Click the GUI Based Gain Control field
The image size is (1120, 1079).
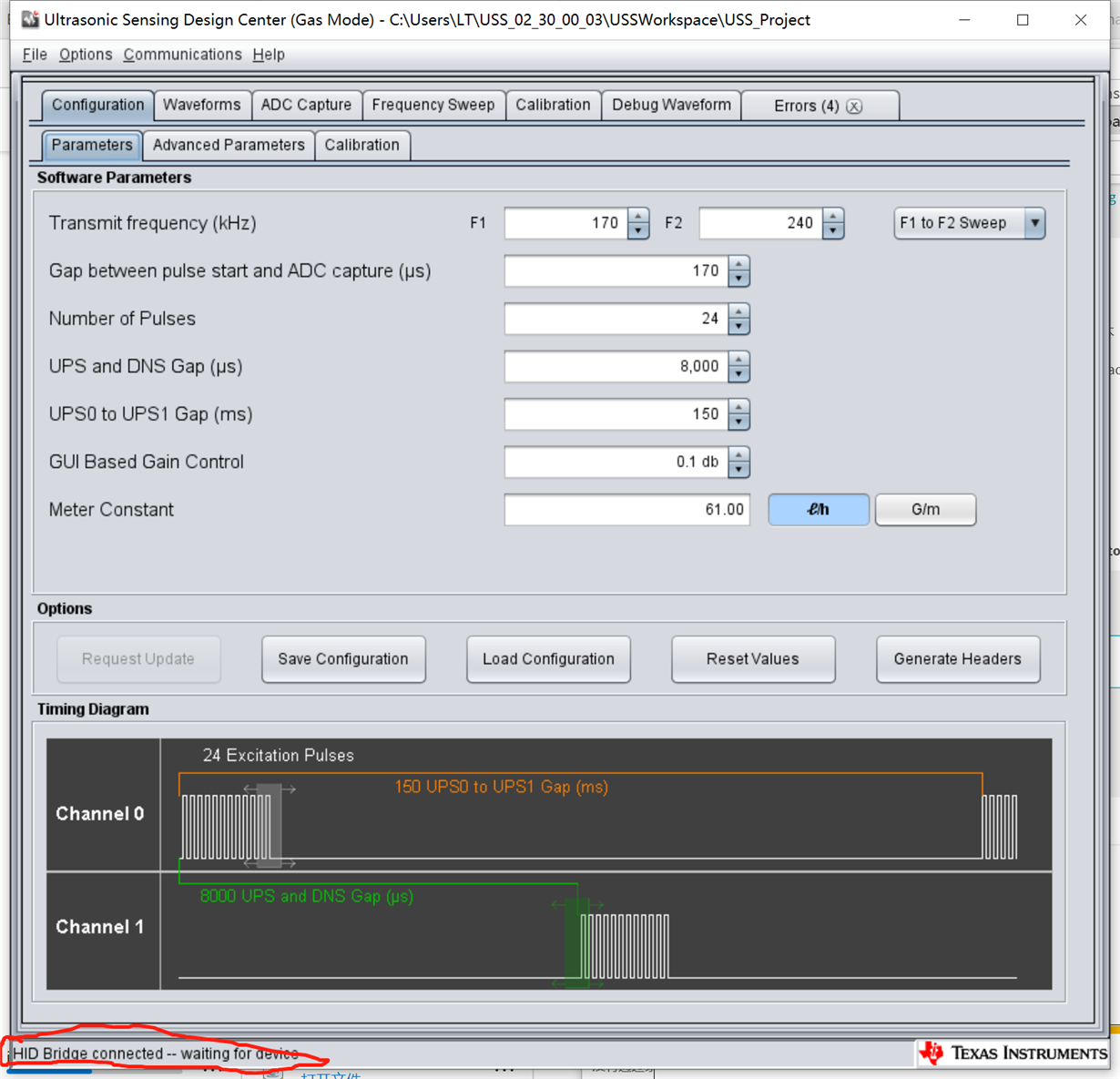pyautogui.click(x=616, y=463)
